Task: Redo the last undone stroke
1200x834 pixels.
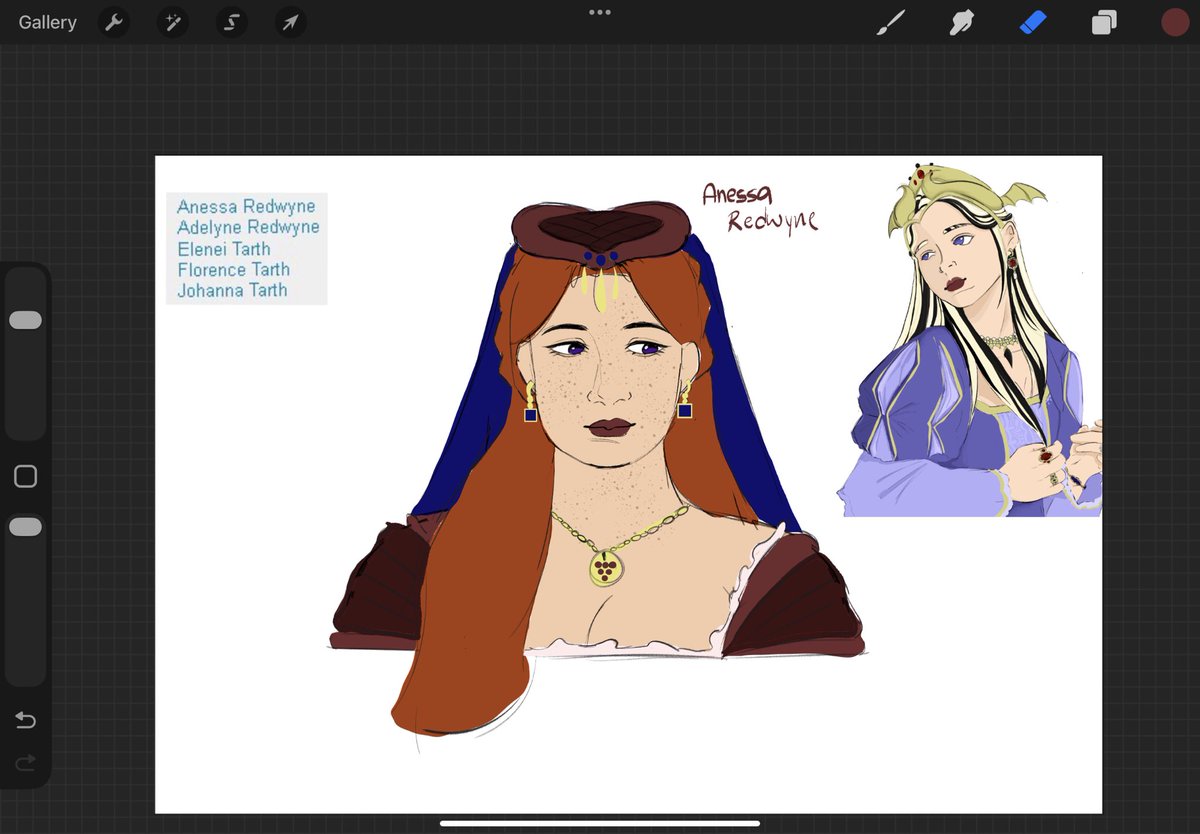Action: coord(26,763)
